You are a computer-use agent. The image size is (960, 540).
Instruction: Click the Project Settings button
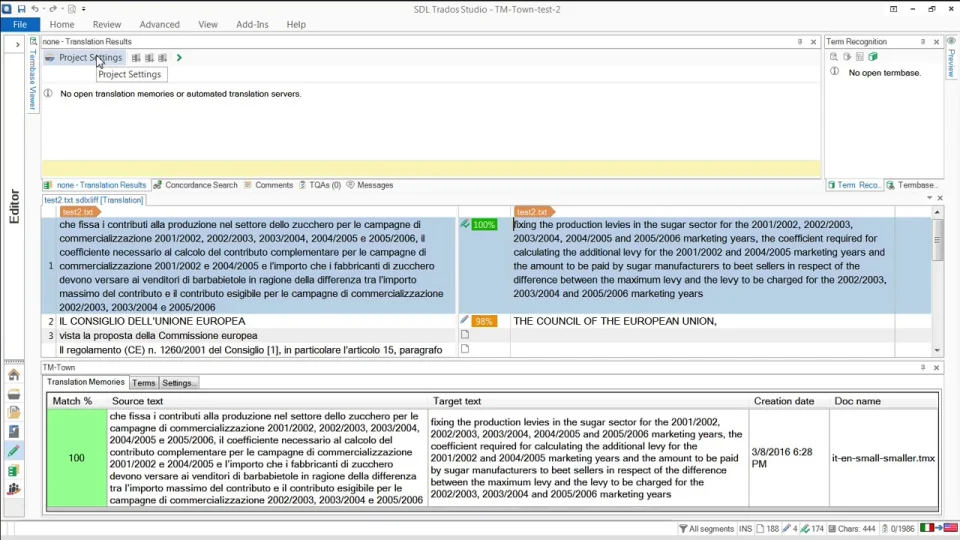84,58
